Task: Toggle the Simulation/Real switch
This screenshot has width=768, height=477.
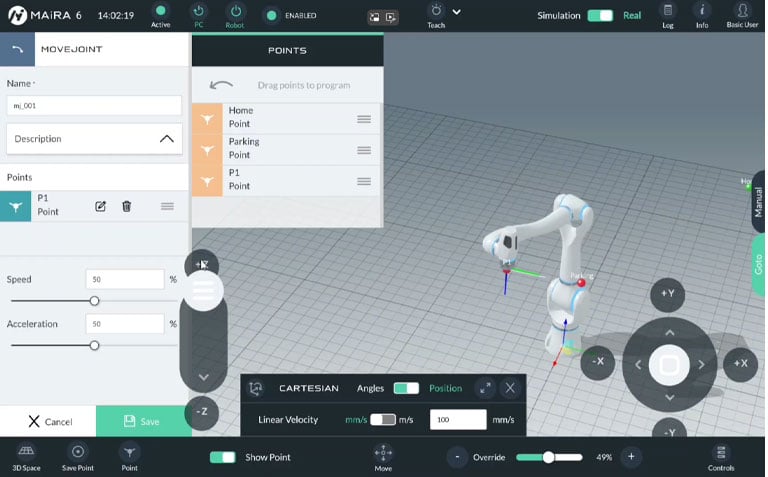Action: [x=600, y=16]
